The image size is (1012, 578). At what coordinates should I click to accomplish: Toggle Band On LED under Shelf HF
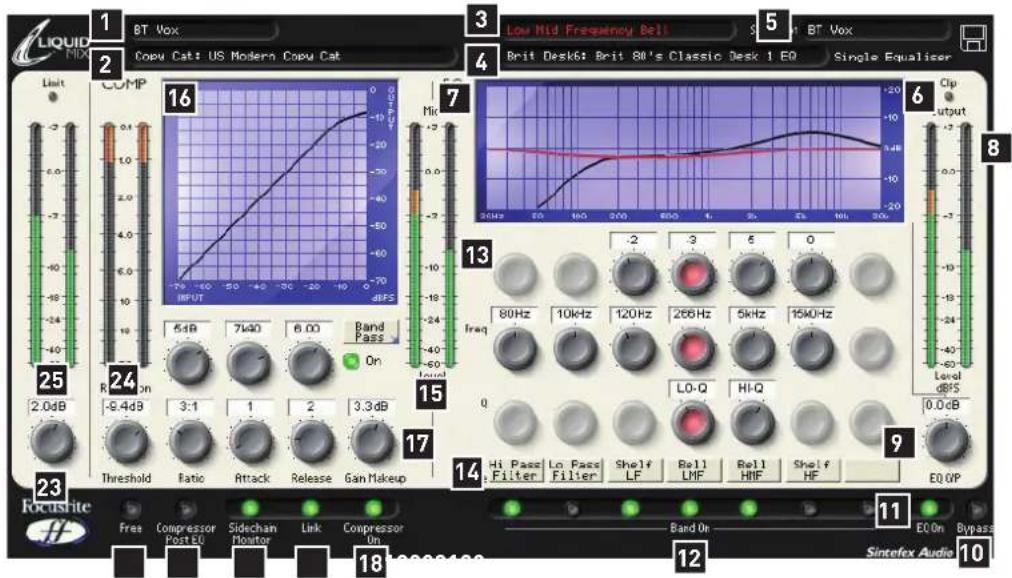[x=809, y=510]
